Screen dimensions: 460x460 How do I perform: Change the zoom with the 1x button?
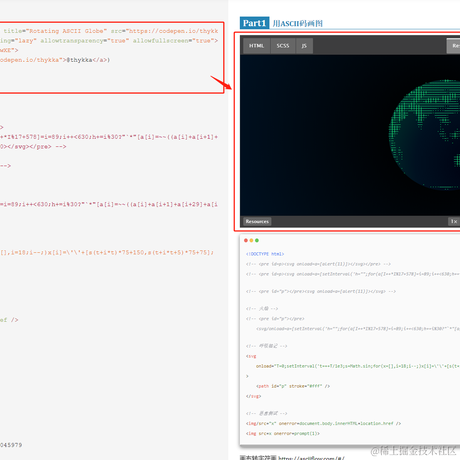454,221
